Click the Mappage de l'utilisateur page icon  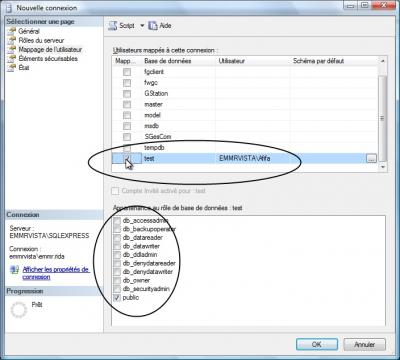[x=12, y=49]
